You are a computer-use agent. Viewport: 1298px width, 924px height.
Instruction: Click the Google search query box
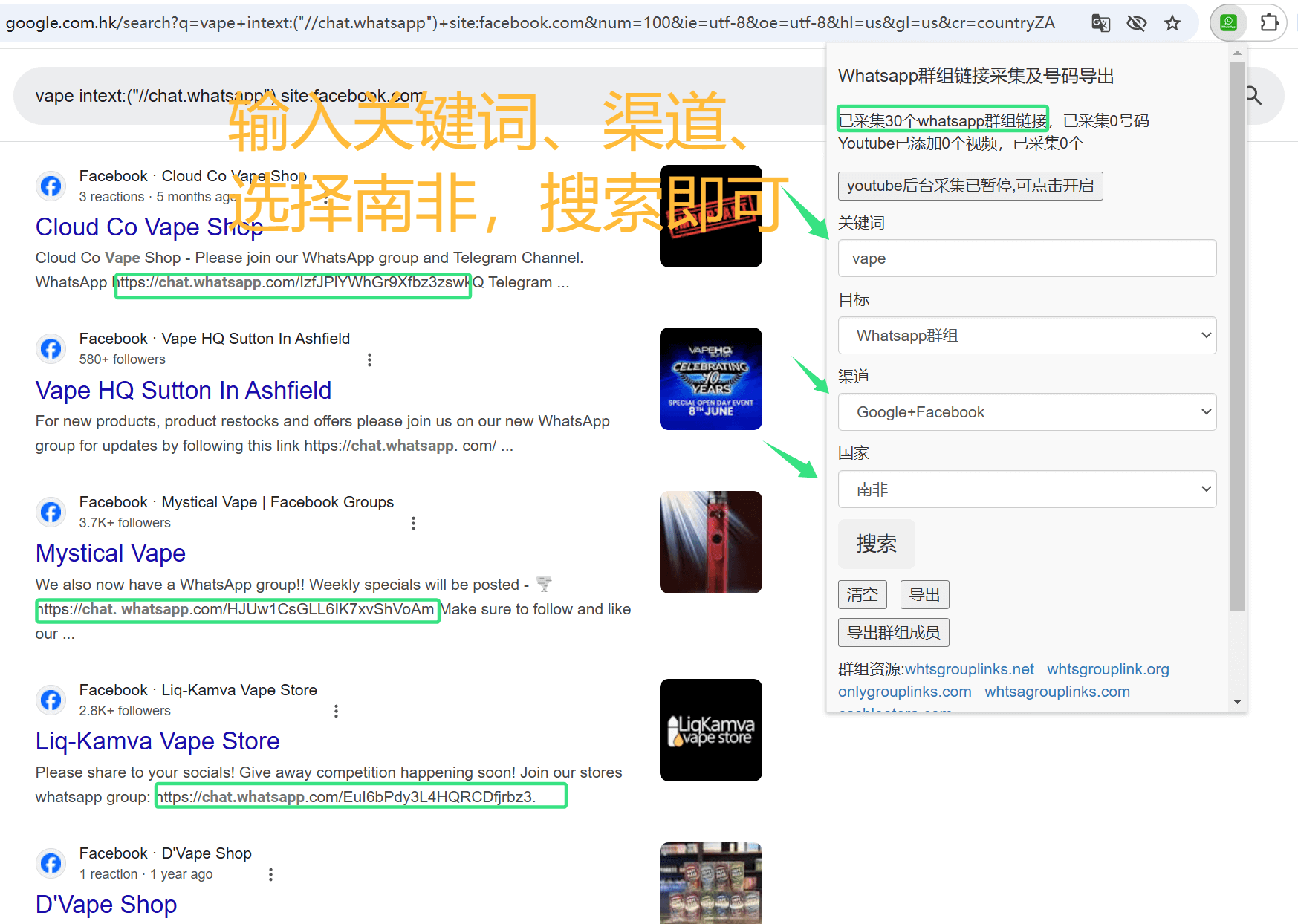tap(230, 96)
